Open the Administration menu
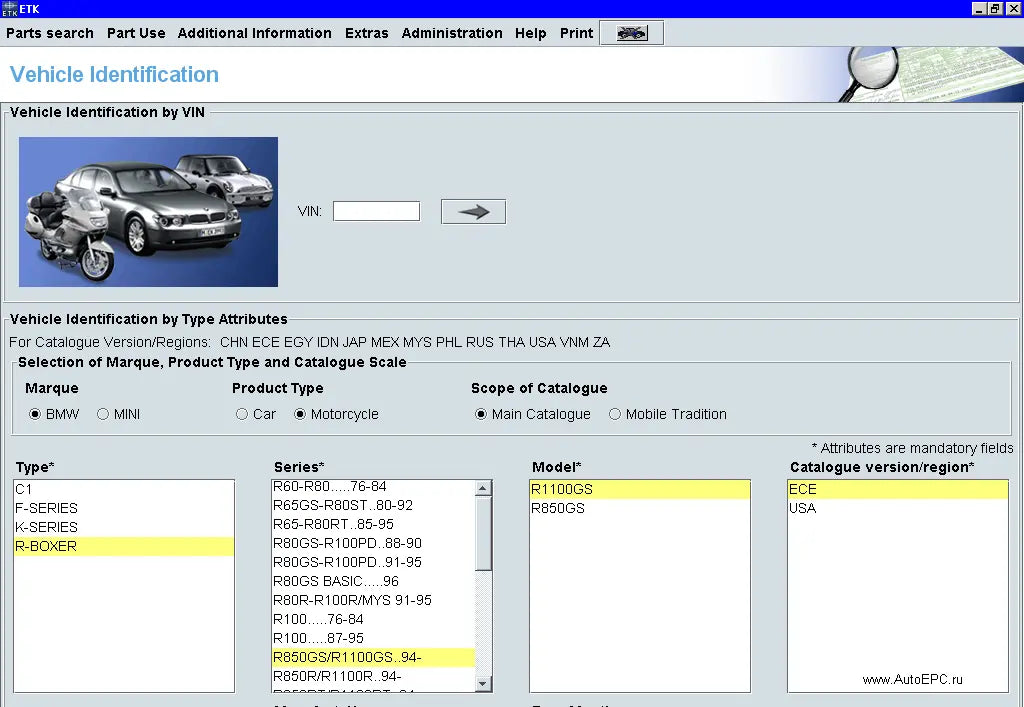 pos(451,33)
